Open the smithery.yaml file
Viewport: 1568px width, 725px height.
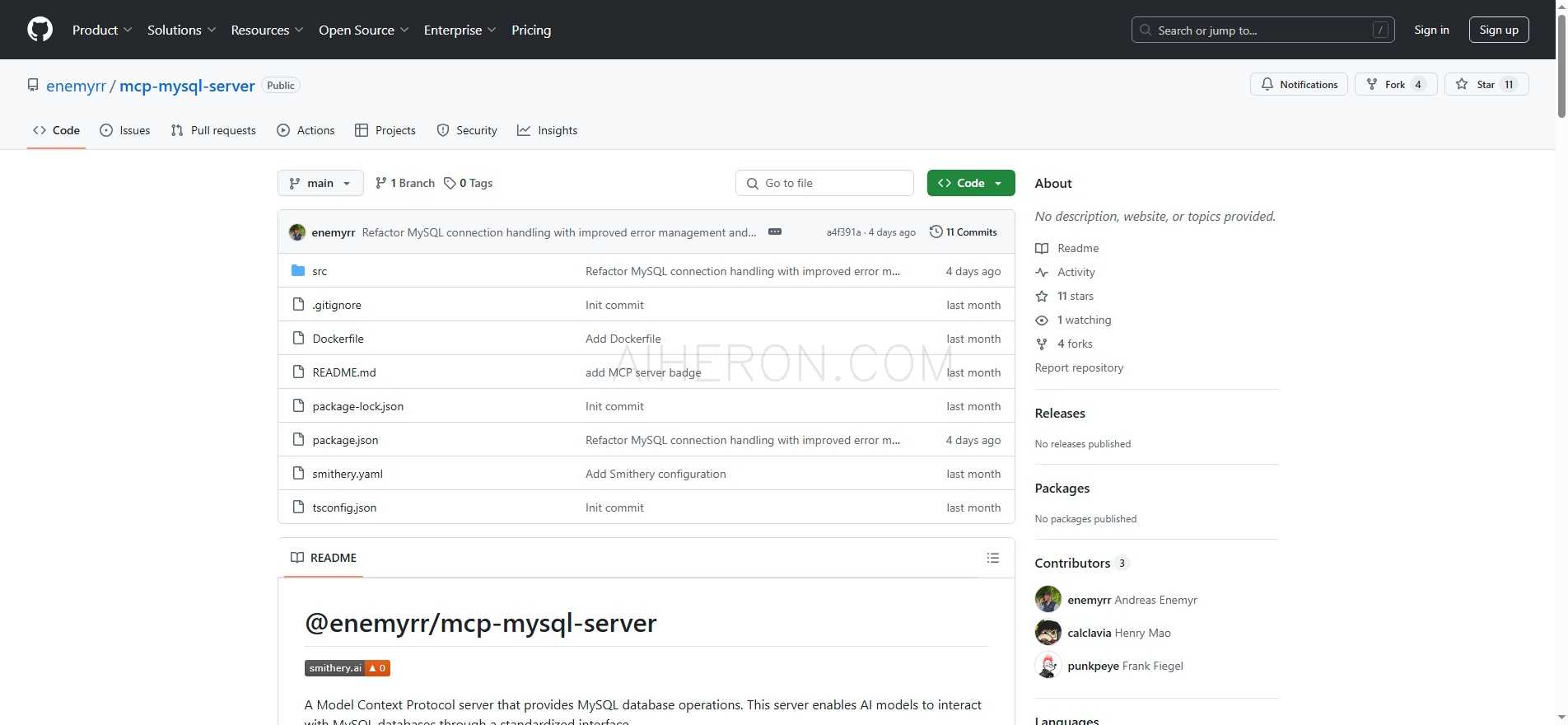(x=348, y=474)
